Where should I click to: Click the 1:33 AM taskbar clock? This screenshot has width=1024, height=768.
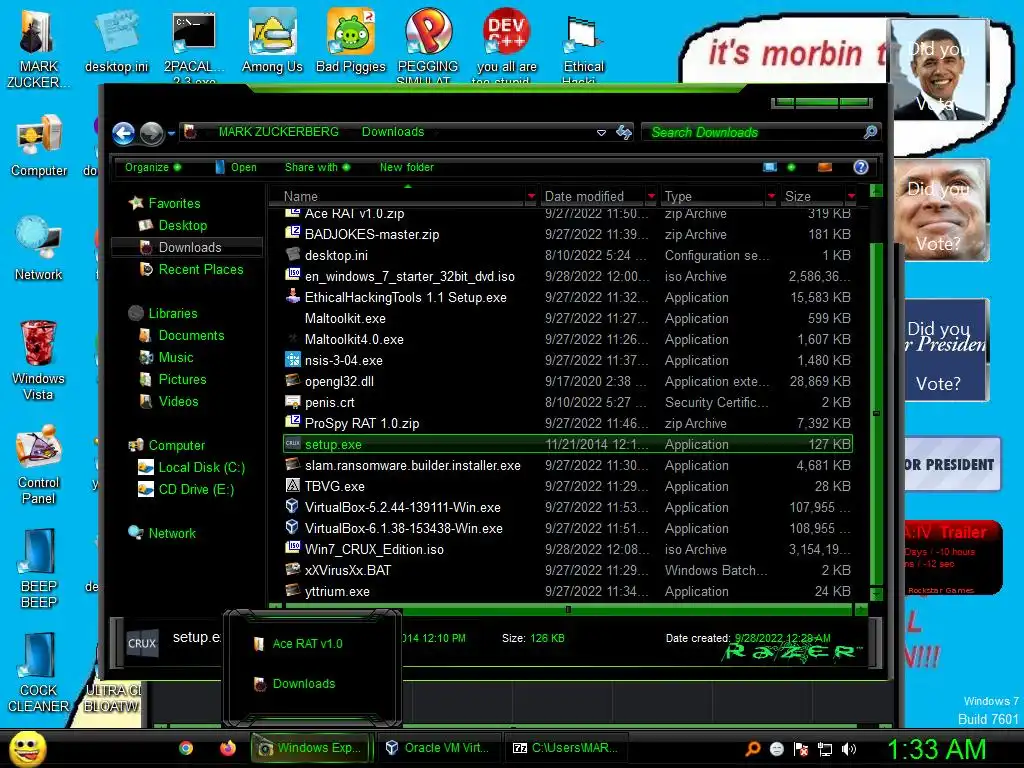pos(936,749)
